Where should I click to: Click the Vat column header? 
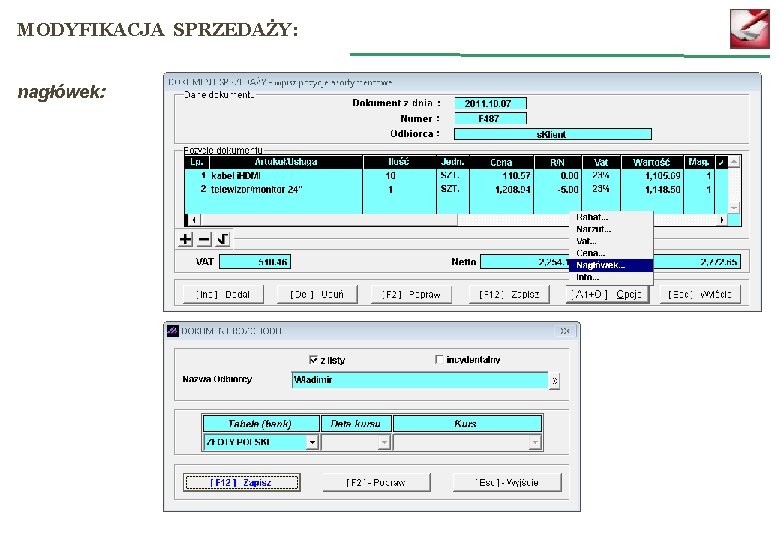point(601,162)
